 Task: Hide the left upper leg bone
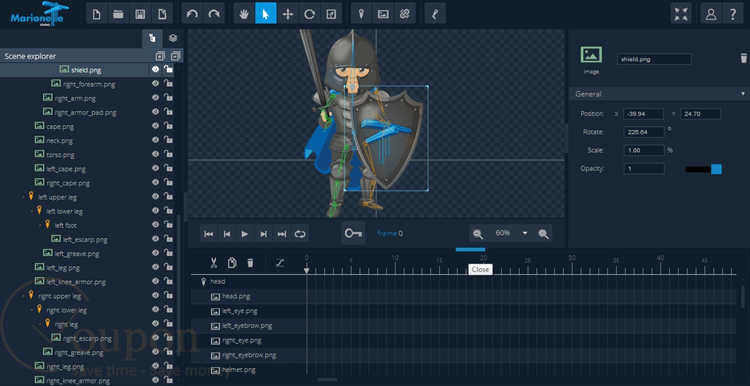point(155,196)
